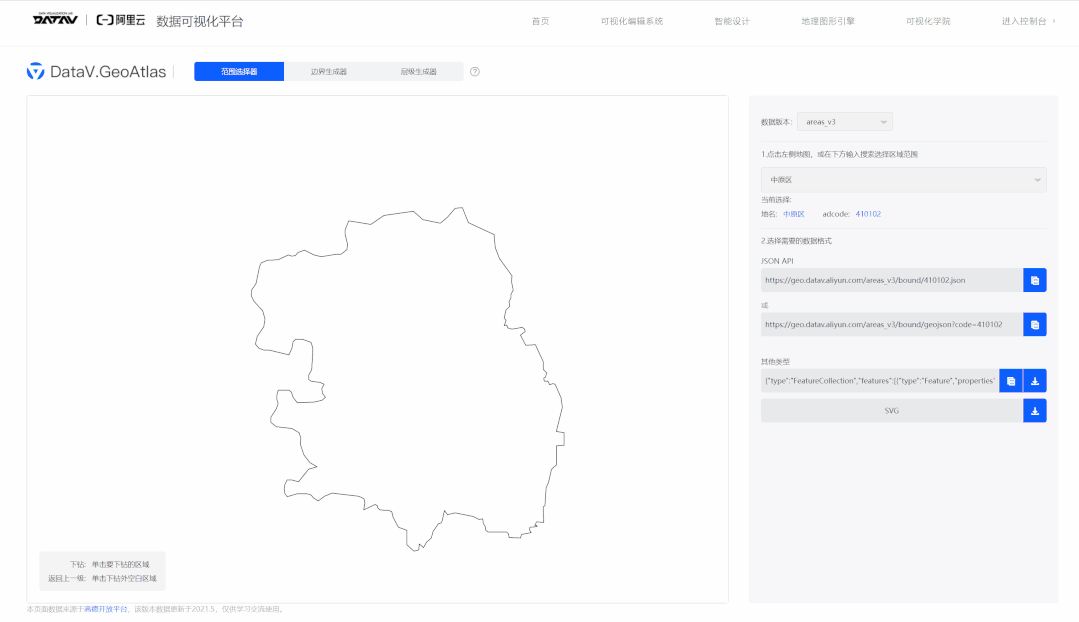
Task: Copy the GeoJSON query URL
Action: (x=1034, y=324)
